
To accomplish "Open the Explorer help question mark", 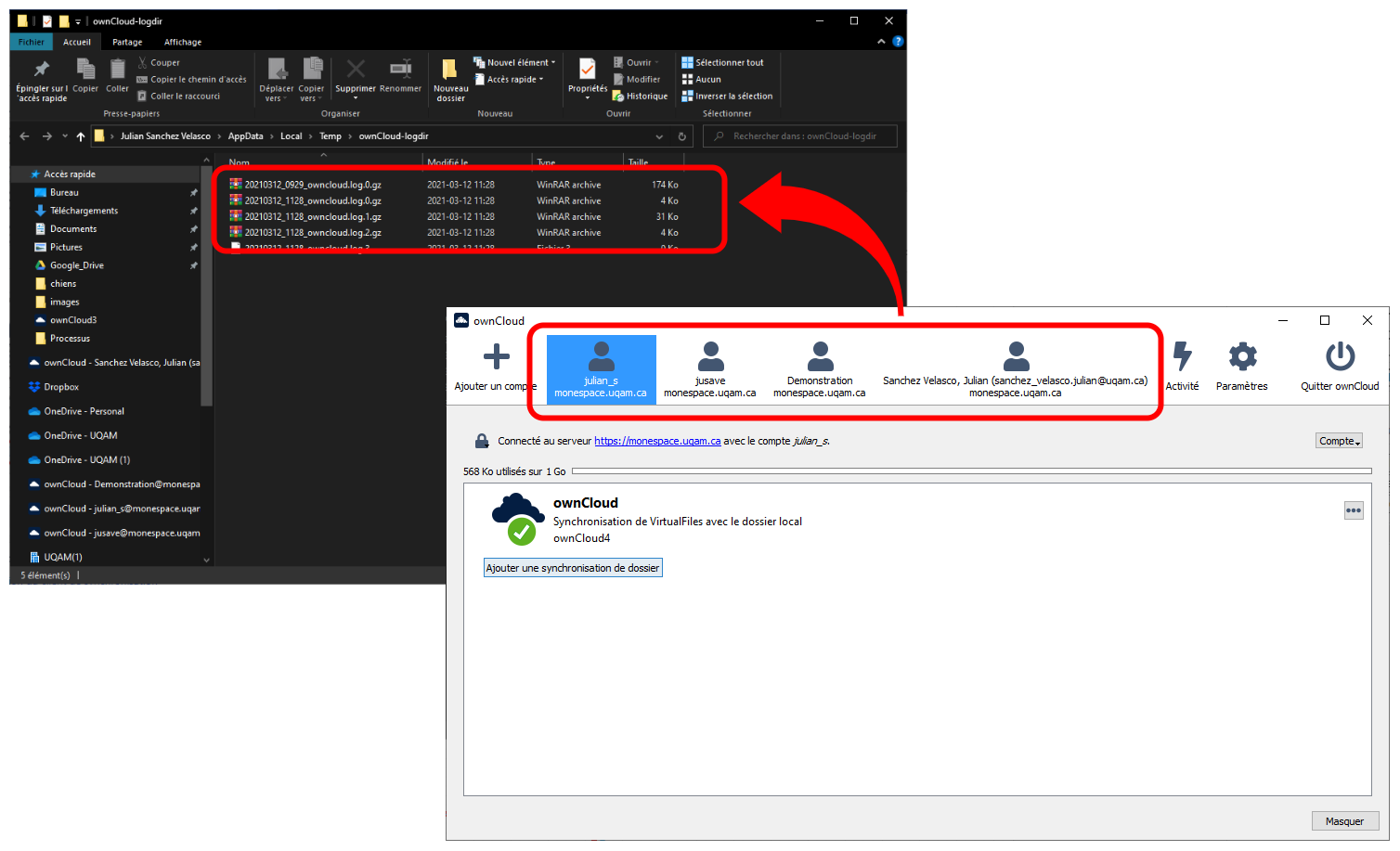I will click(898, 42).
